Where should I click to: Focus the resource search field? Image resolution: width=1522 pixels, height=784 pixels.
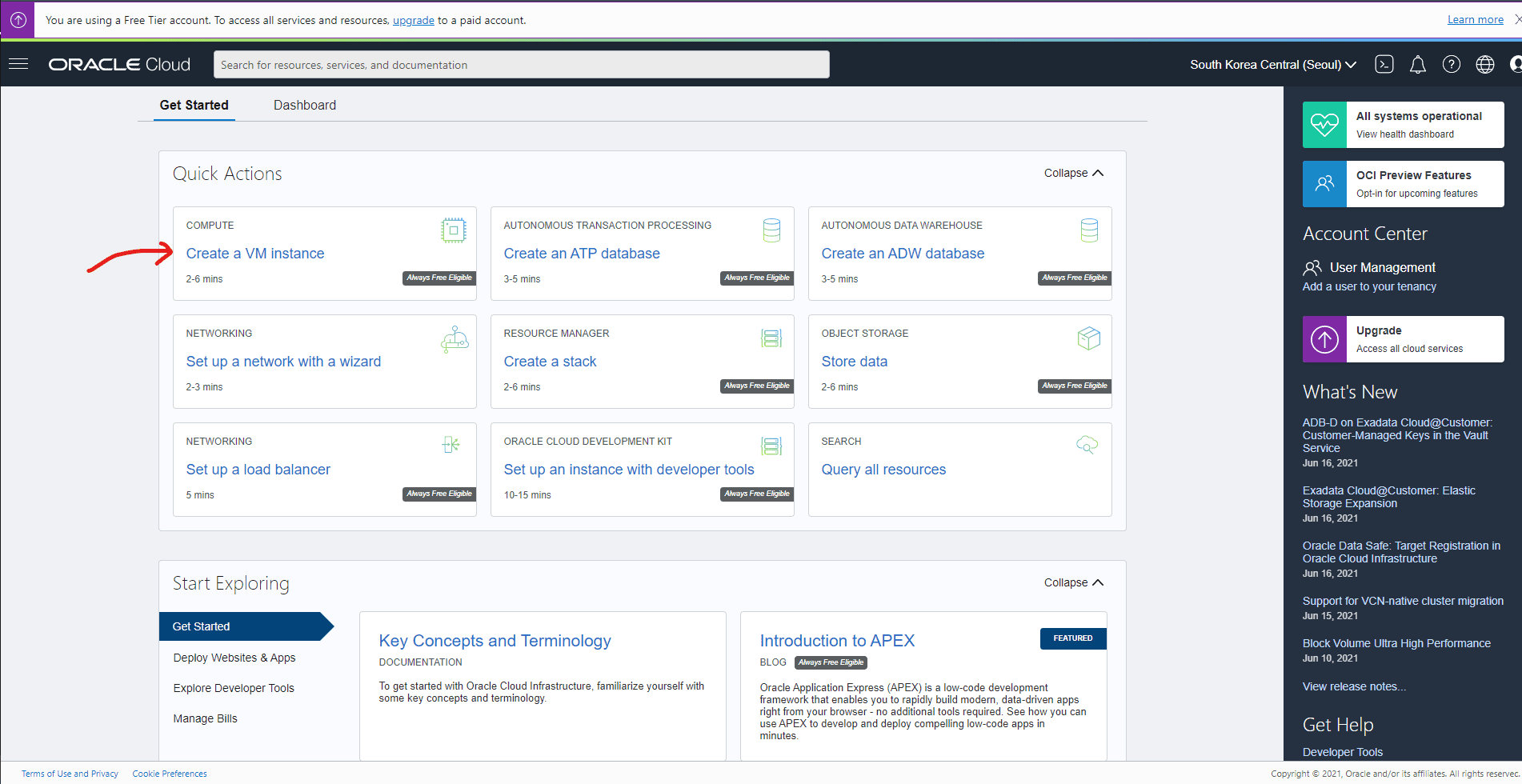point(521,65)
